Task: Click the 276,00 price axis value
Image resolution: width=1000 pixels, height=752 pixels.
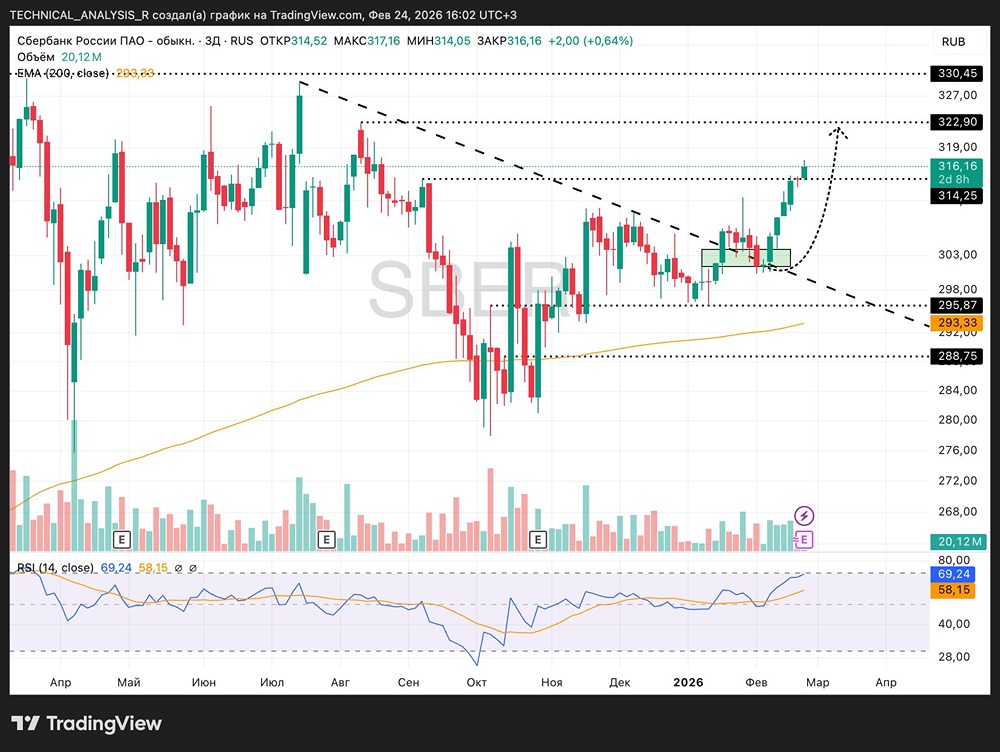Action: [957, 450]
